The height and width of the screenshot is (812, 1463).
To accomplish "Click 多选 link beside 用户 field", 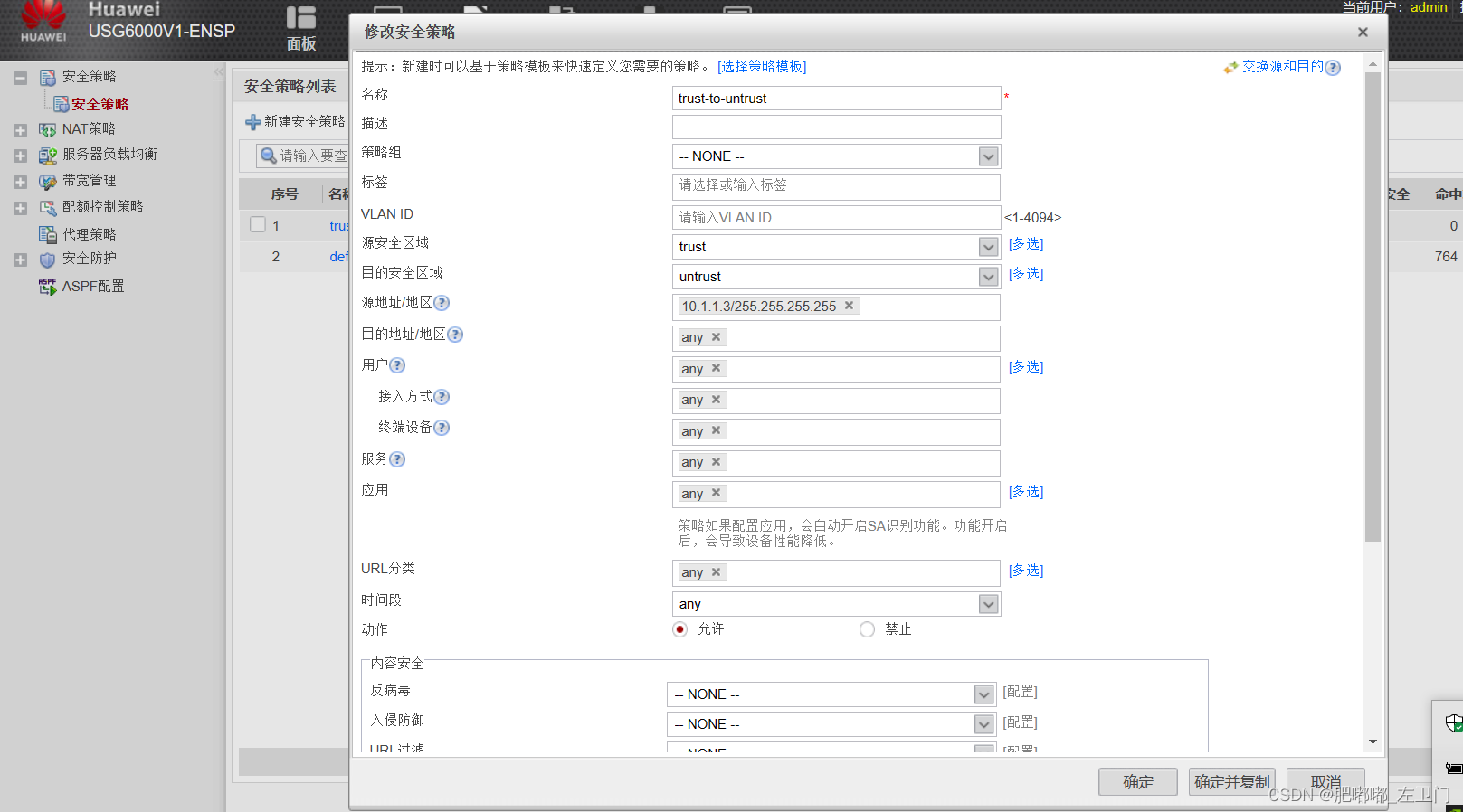I will pyautogui.click(x=1026, y=367).
